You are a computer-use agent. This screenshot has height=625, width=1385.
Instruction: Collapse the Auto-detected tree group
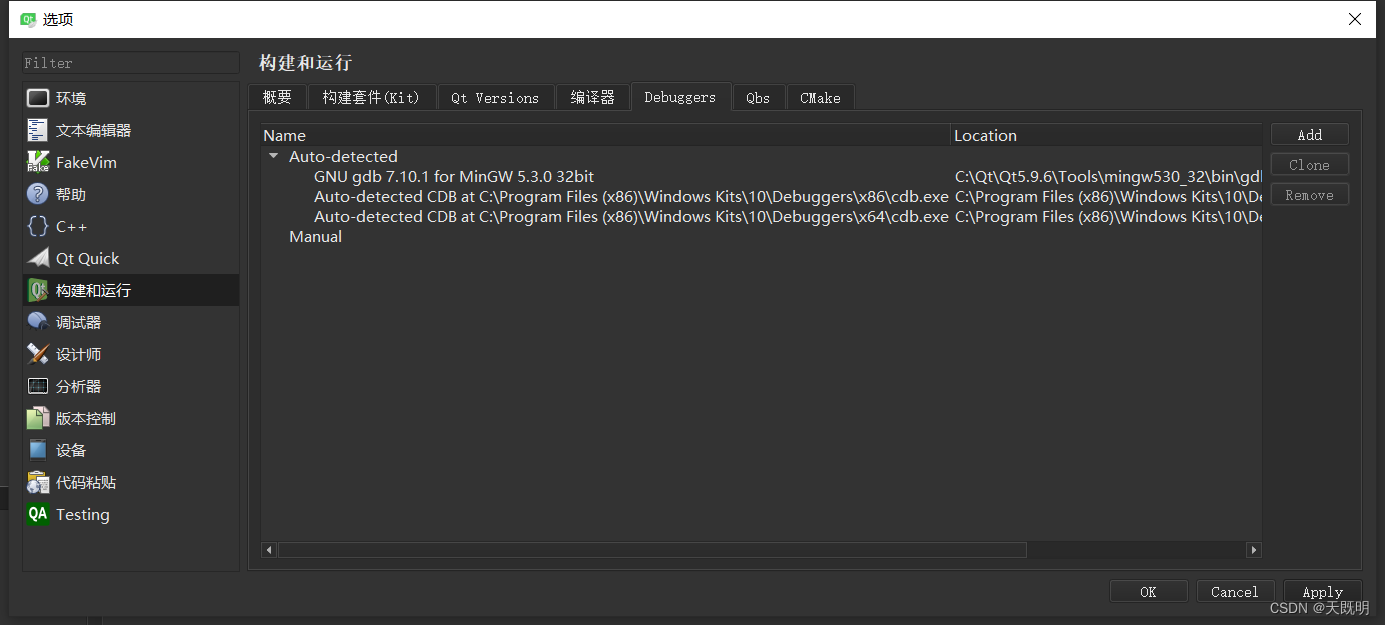tap(273, 156)
